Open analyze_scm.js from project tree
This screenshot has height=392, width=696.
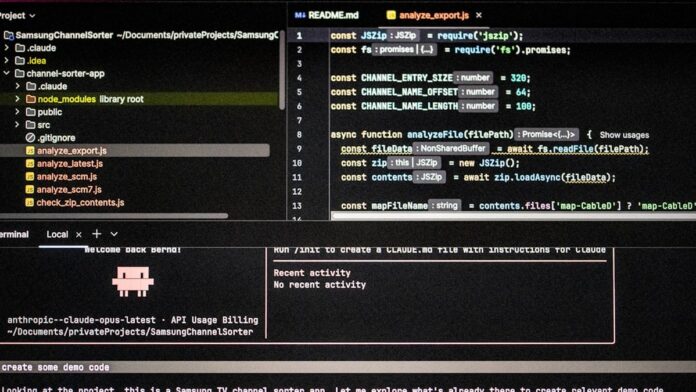[x=67, y=176]
